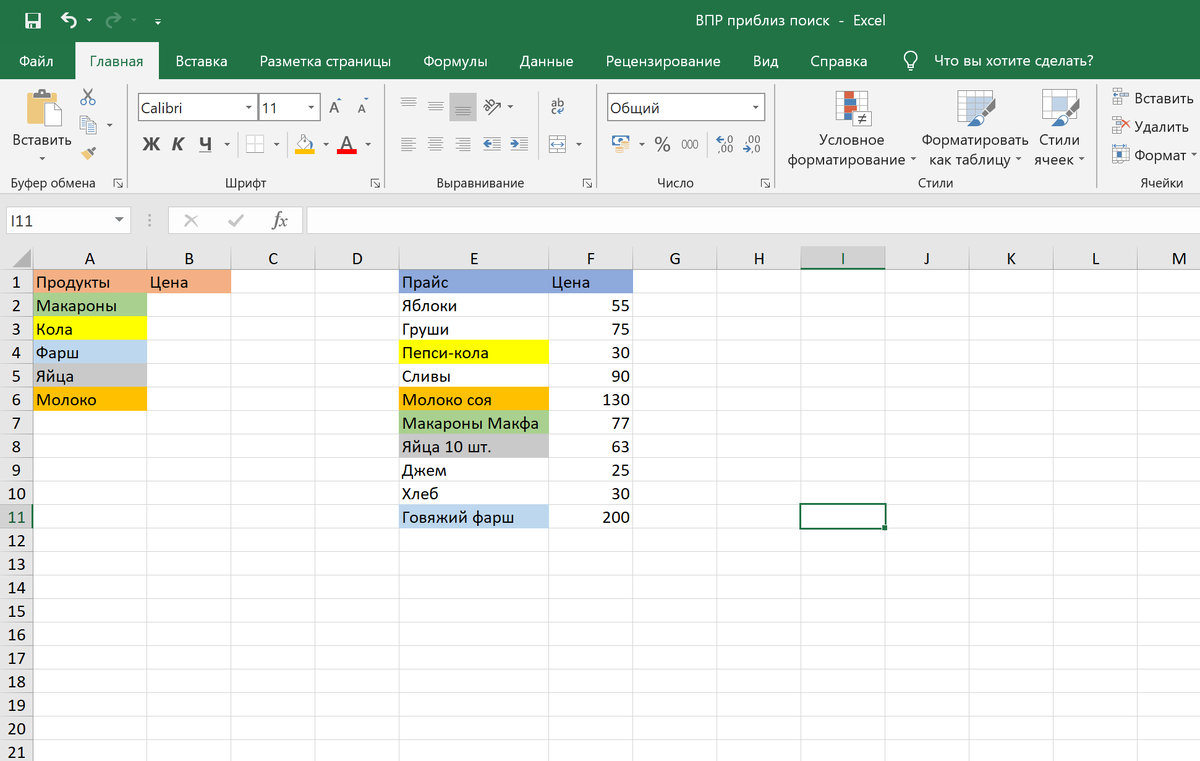The width and height of the screenshot is (1200, 761).
Task: Toggle underline Ч formatting
Action: (205, 144)
